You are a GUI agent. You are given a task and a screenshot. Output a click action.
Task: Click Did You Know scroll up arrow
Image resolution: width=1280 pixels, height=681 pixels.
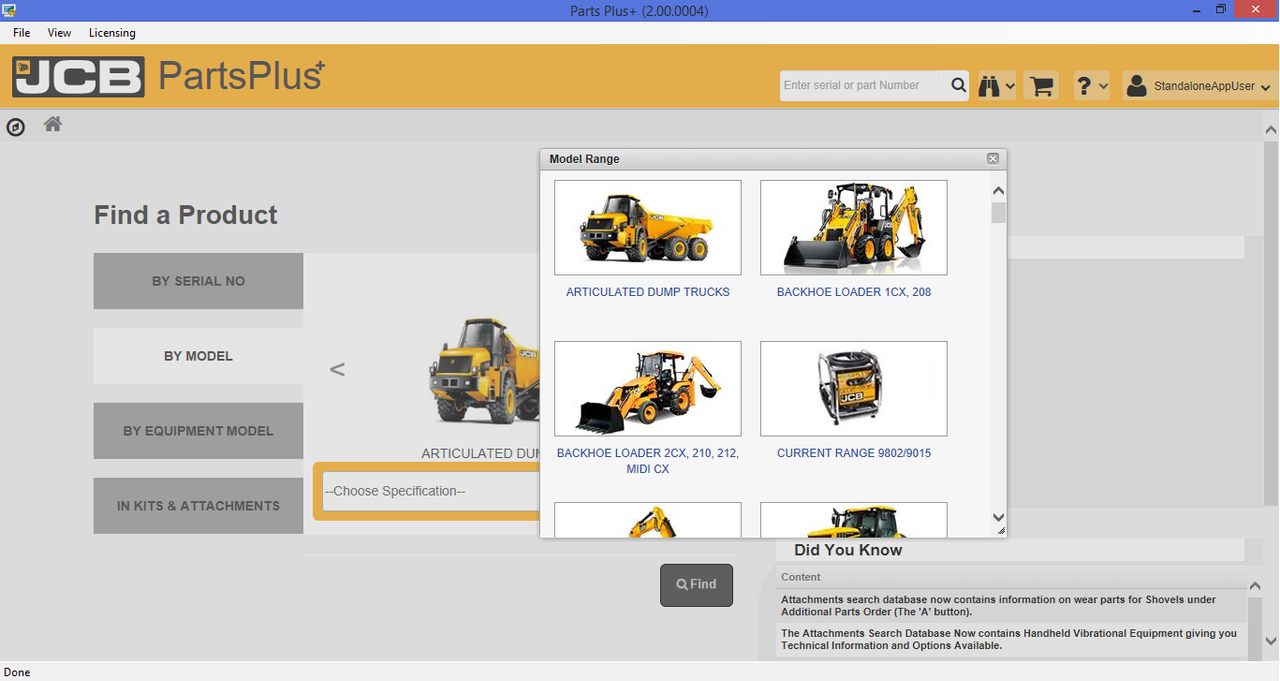pyautogui.click(x=1255, y=586)
